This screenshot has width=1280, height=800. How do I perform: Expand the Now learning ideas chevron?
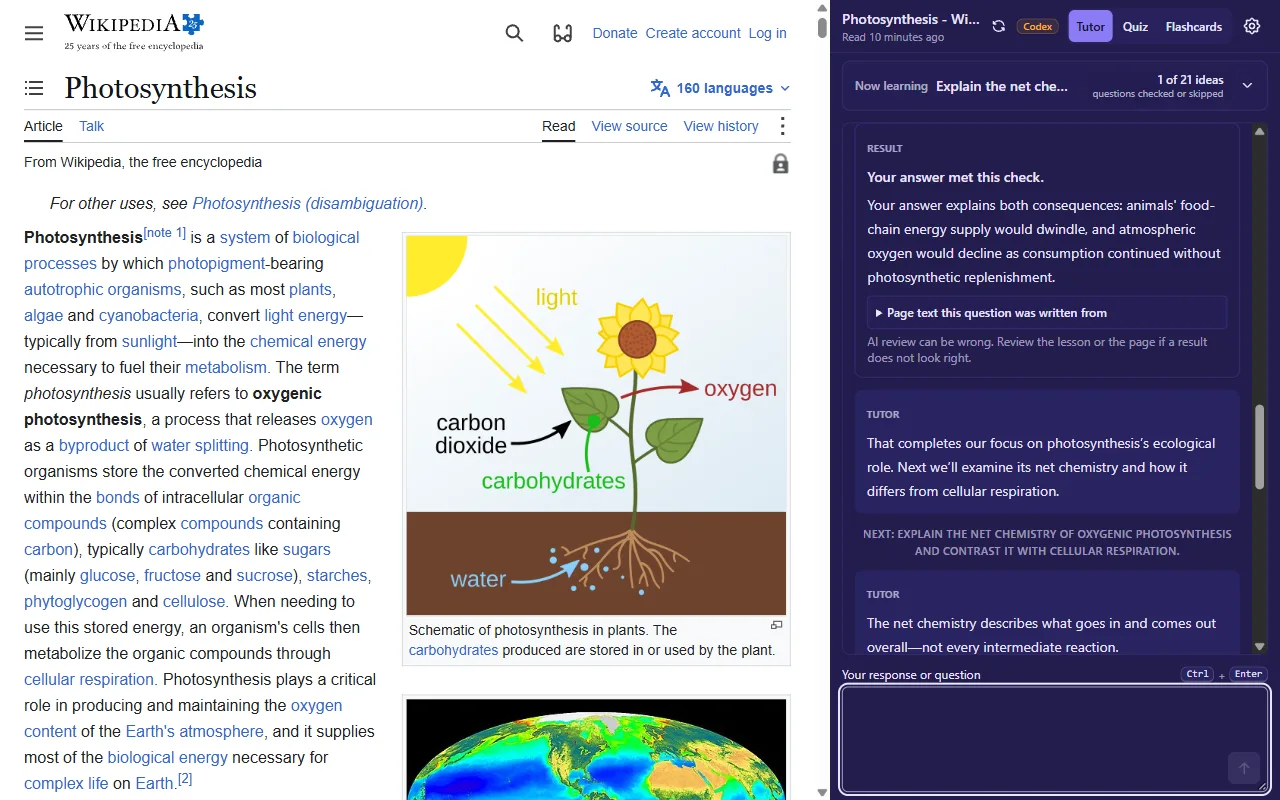(x=1247, y=86)
